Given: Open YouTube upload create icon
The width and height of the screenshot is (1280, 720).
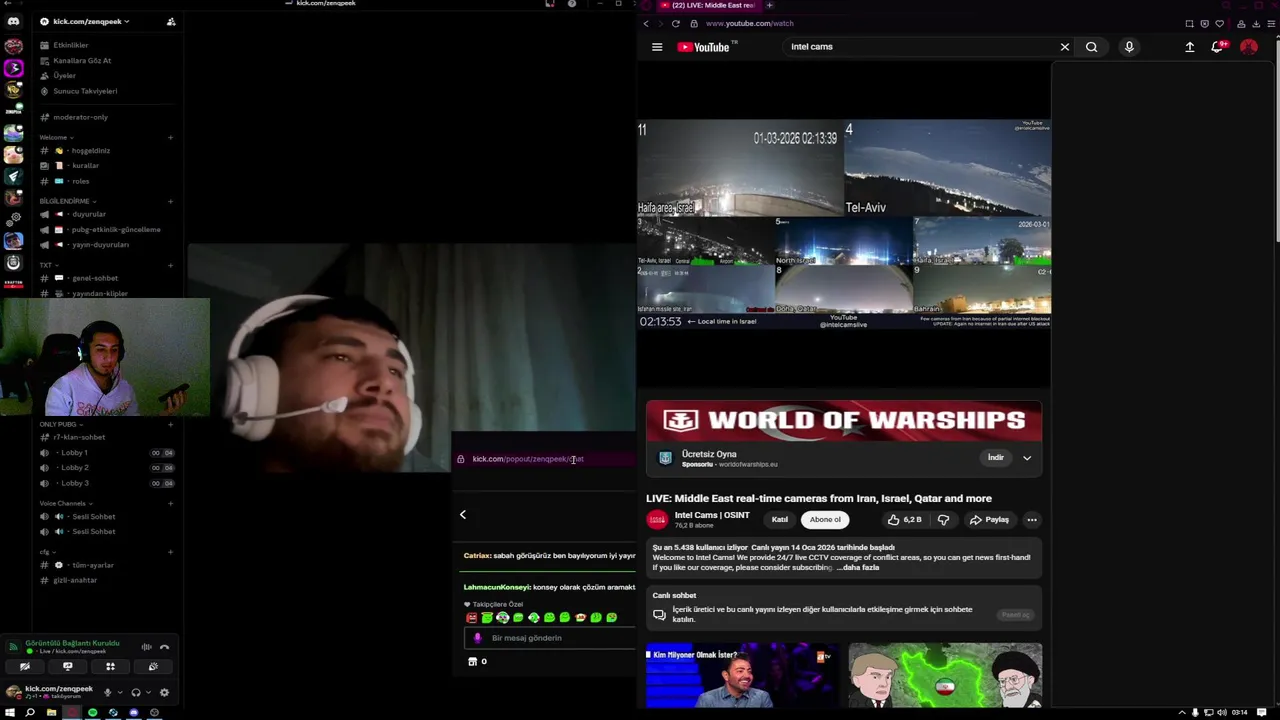Looking at the screenshot, I should click(1190, 47).
